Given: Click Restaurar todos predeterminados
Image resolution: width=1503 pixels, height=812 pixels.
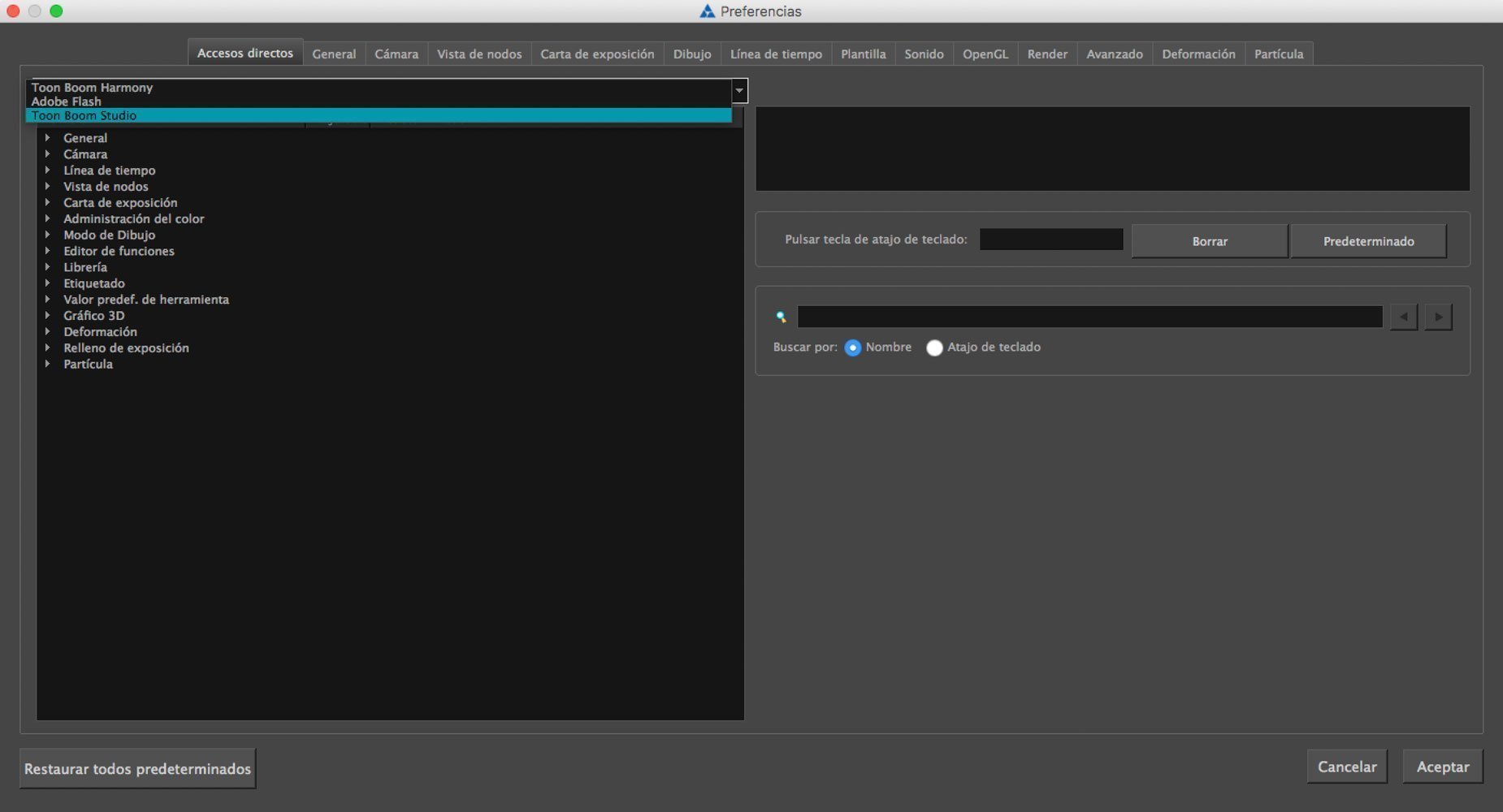Looking at the screenshot, I should [x=137, y=768].
